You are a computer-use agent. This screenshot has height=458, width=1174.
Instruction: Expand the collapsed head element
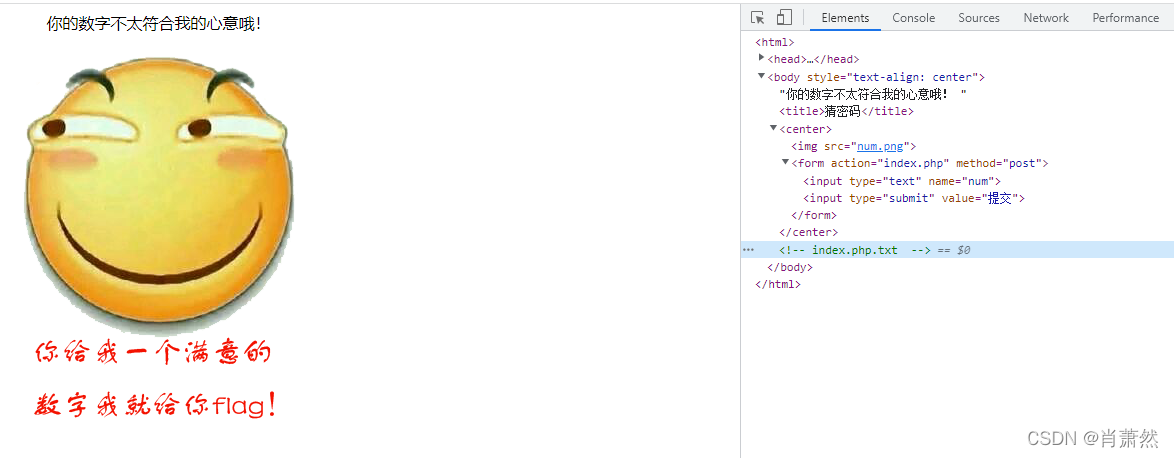tap(761, 58)
